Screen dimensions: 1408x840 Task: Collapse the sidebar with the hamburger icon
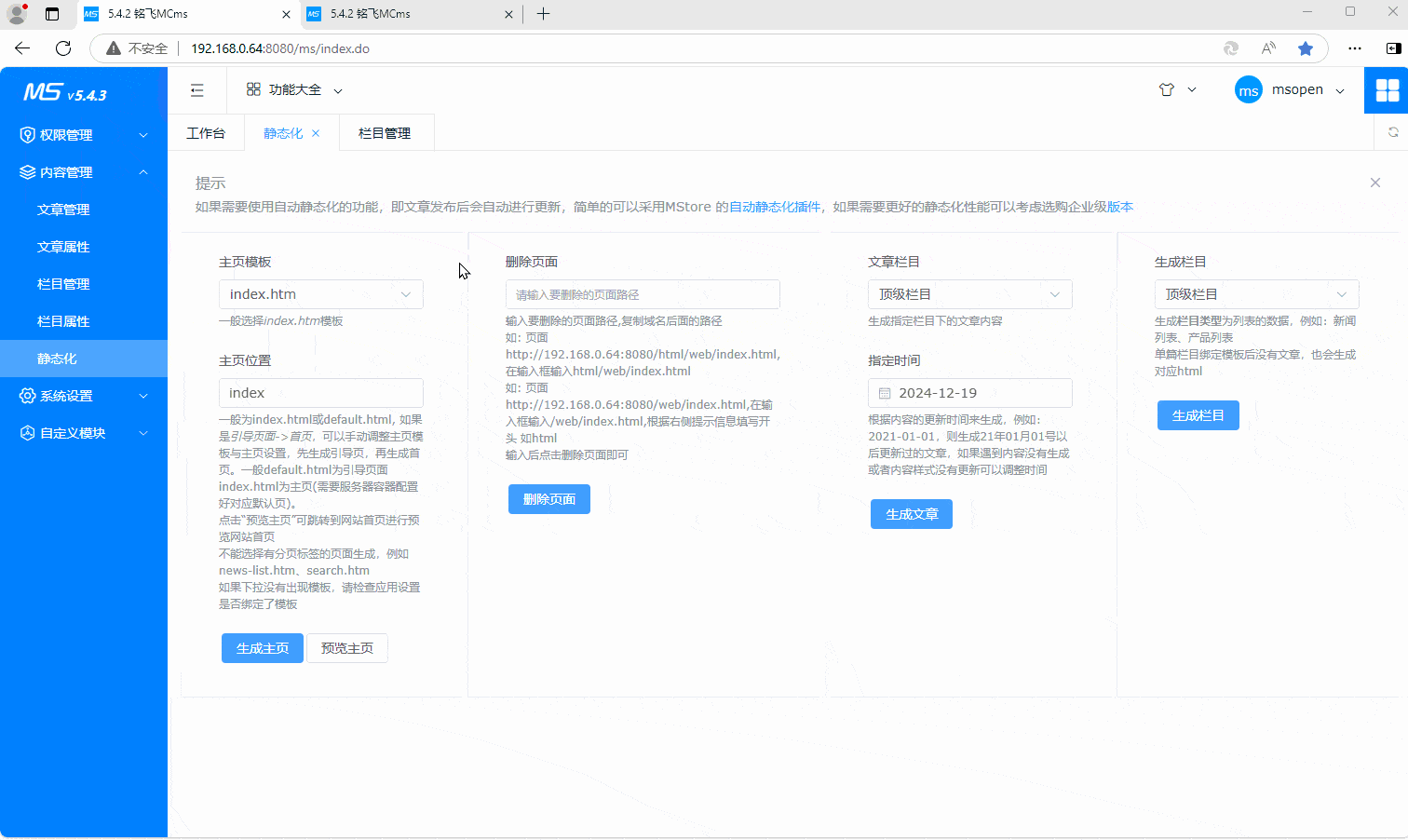point(196,90)
